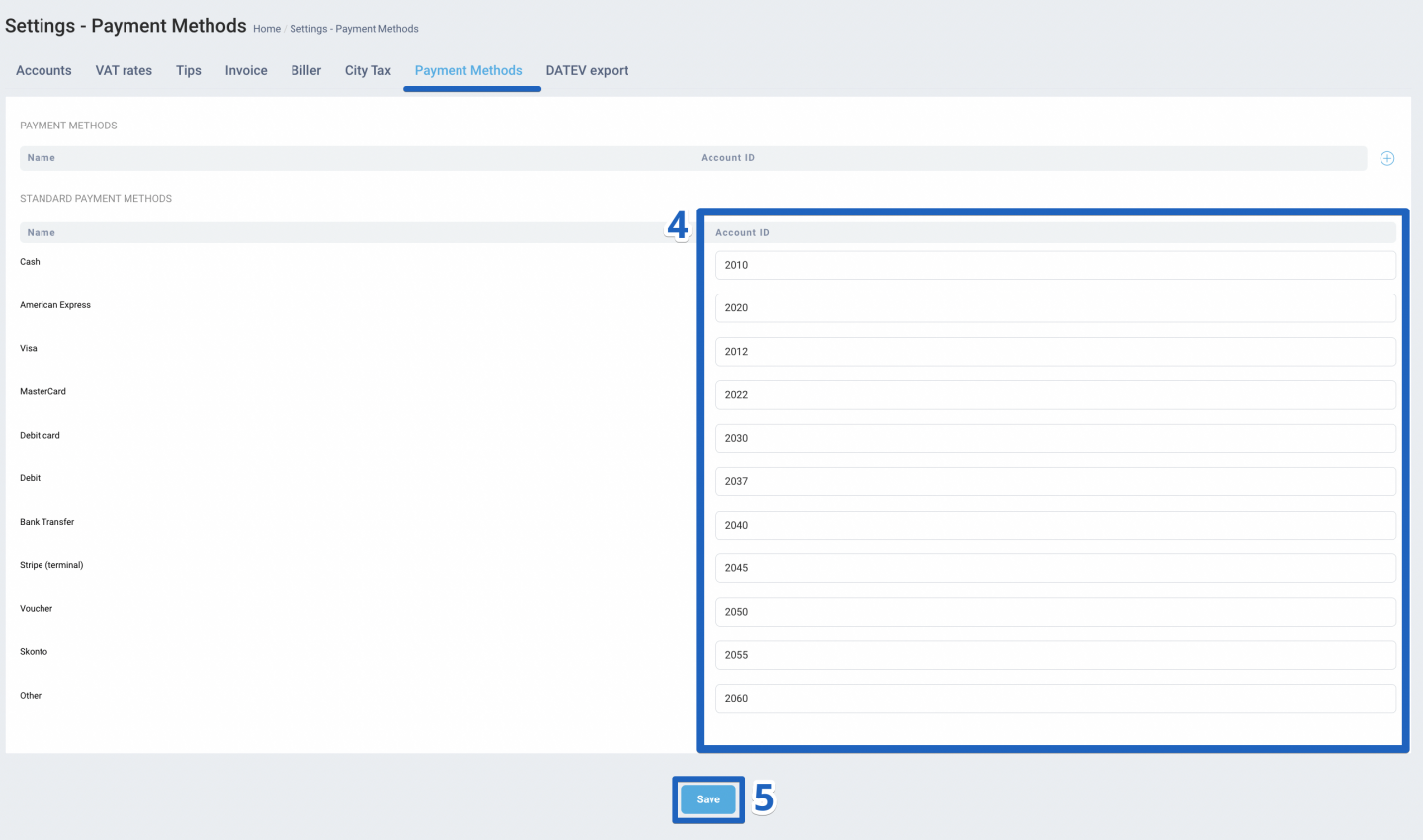Screen dimensions: 1423x840
Task: Select the Voucher row label
Action: [36, 609]
